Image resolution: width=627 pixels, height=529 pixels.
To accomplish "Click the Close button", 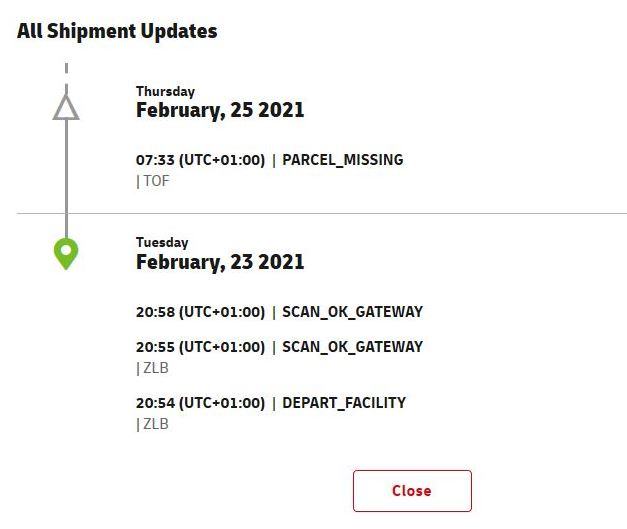I will point(412,491).
